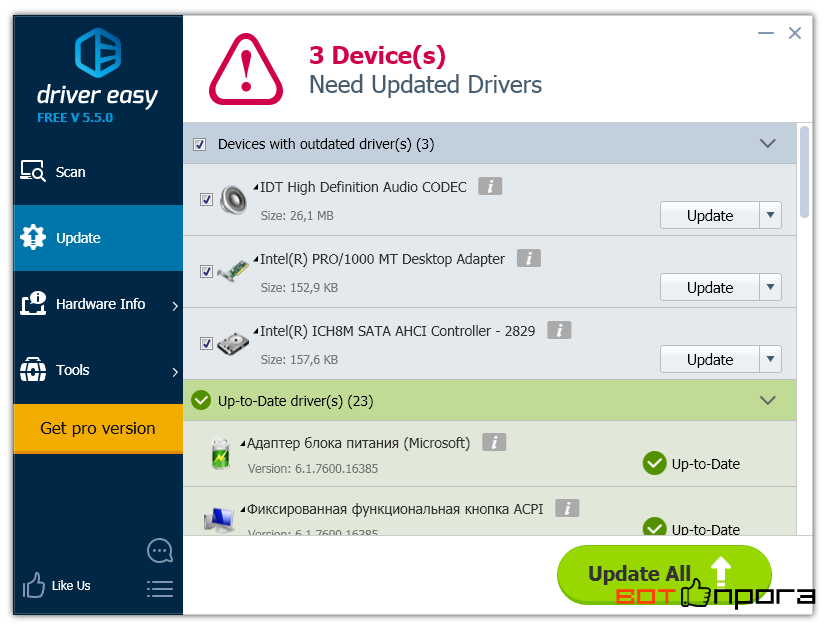
Task: Click the Tools toolbox icon
Action: tap(33, 369)
